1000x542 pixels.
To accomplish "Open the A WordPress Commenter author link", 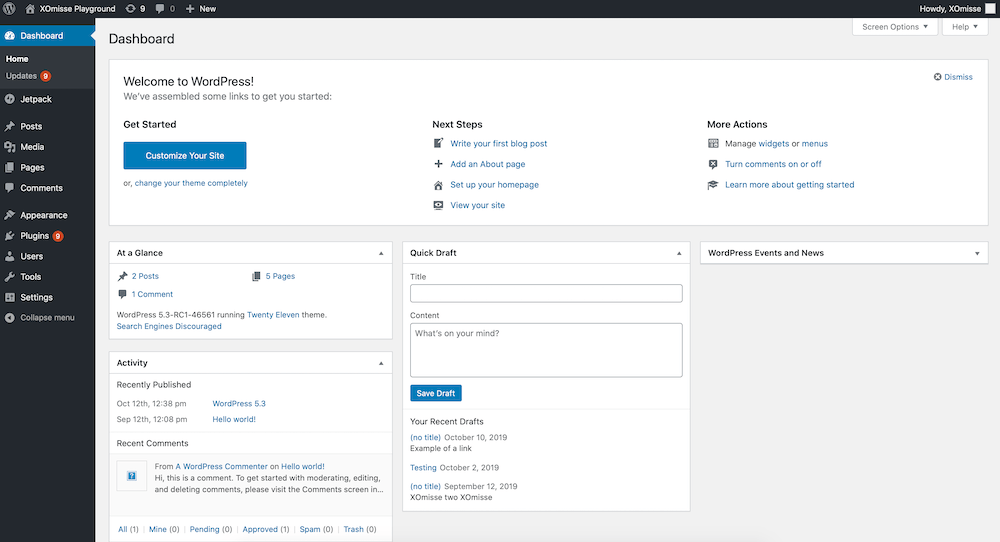I will (x=221, y=466).
